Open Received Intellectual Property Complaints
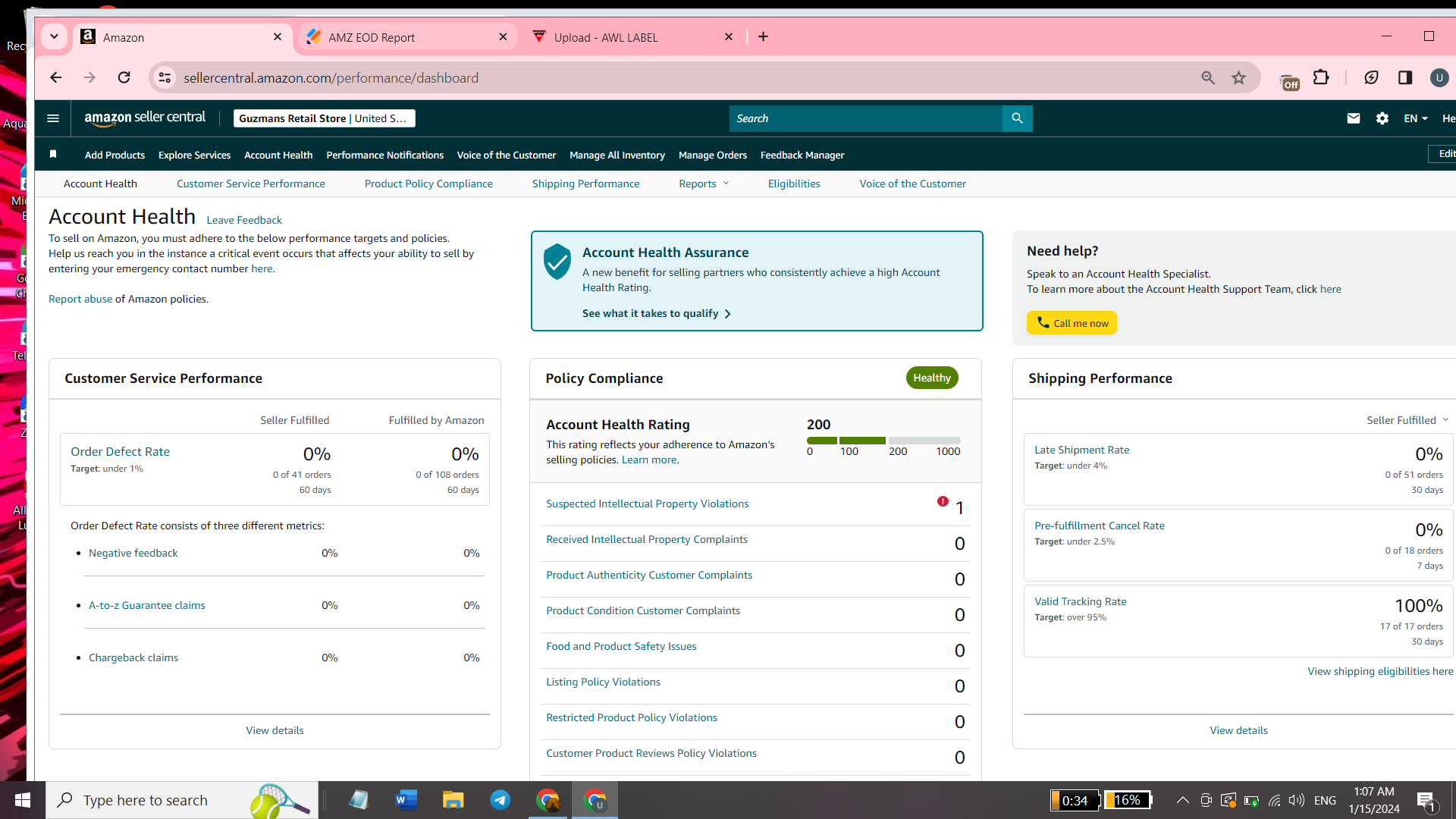 (647, 539)
